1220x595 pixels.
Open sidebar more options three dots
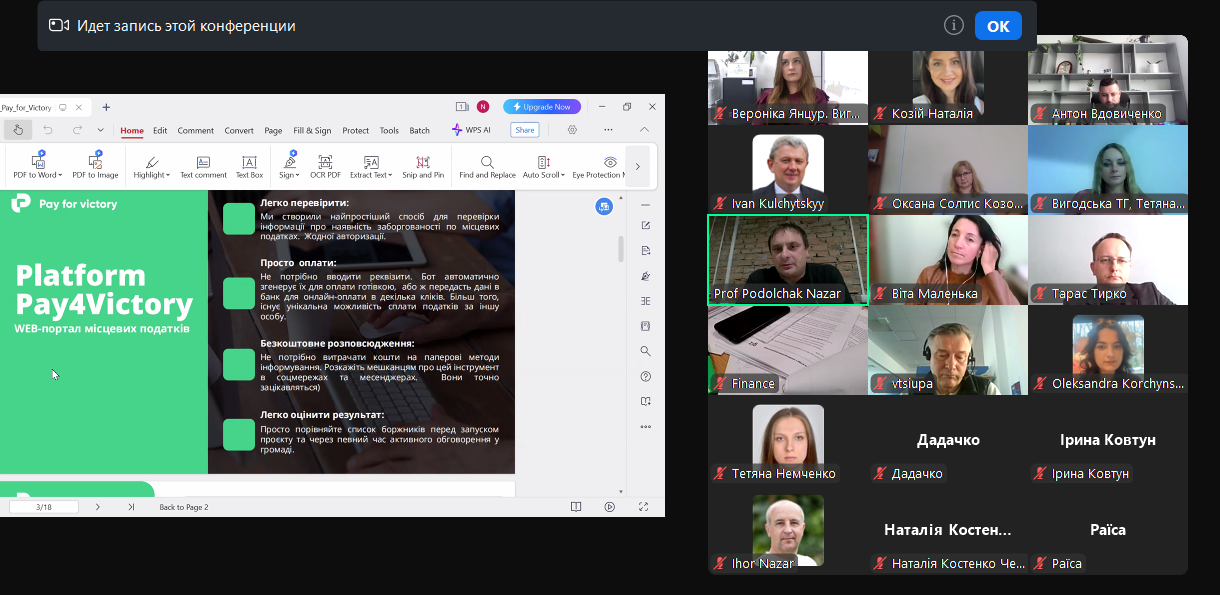pos(645,426)
